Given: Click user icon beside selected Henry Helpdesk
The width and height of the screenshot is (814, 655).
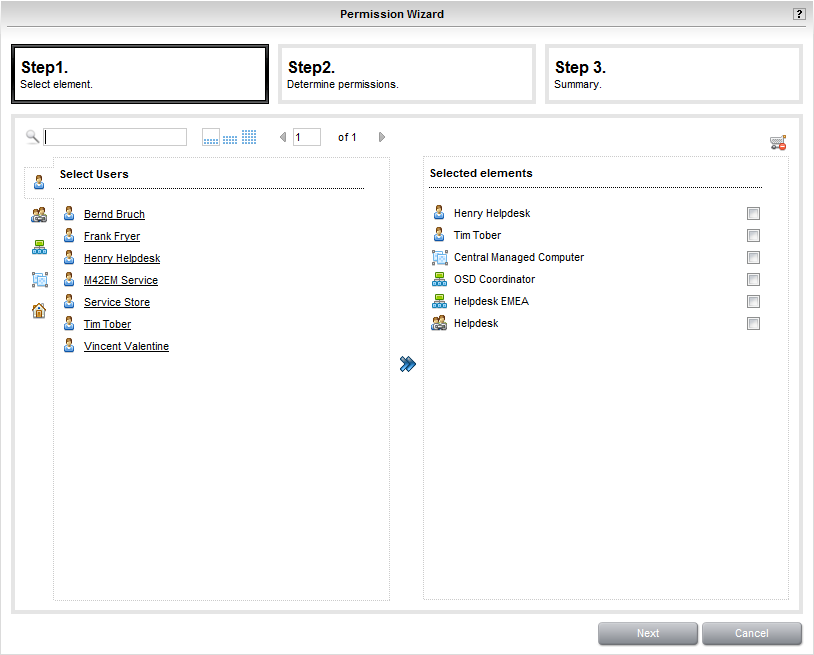Looking at the screenshot, I should (x=439, y=213).
